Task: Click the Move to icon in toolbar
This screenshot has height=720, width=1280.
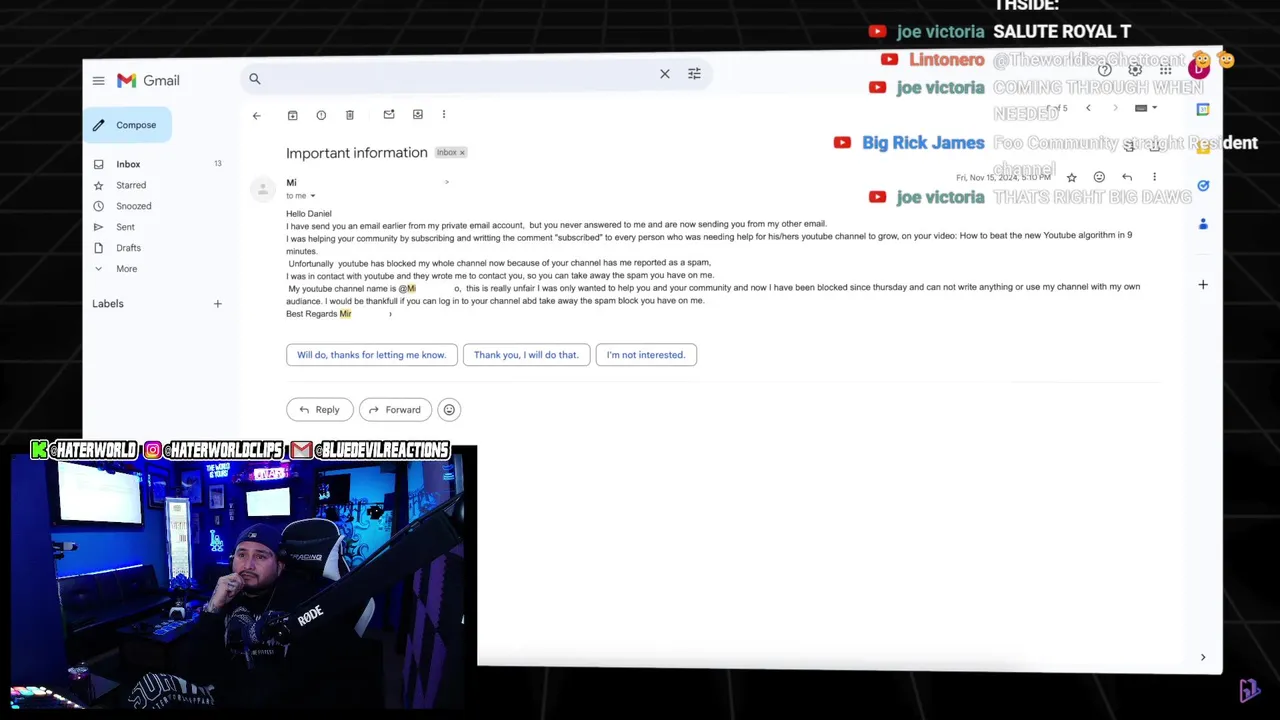Action: (x=418, y=115)
